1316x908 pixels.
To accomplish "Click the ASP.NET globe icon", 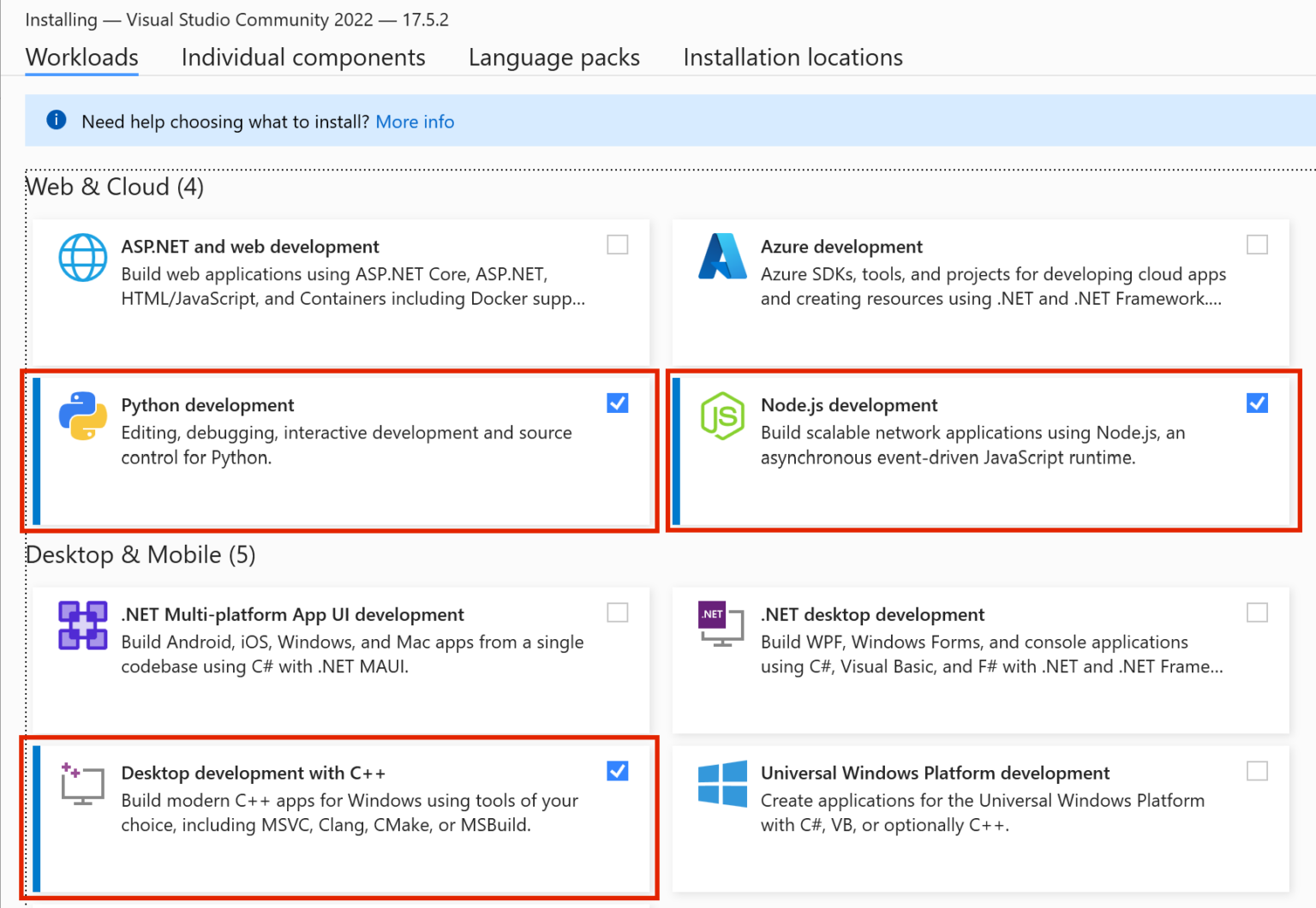I will [83, 257].
